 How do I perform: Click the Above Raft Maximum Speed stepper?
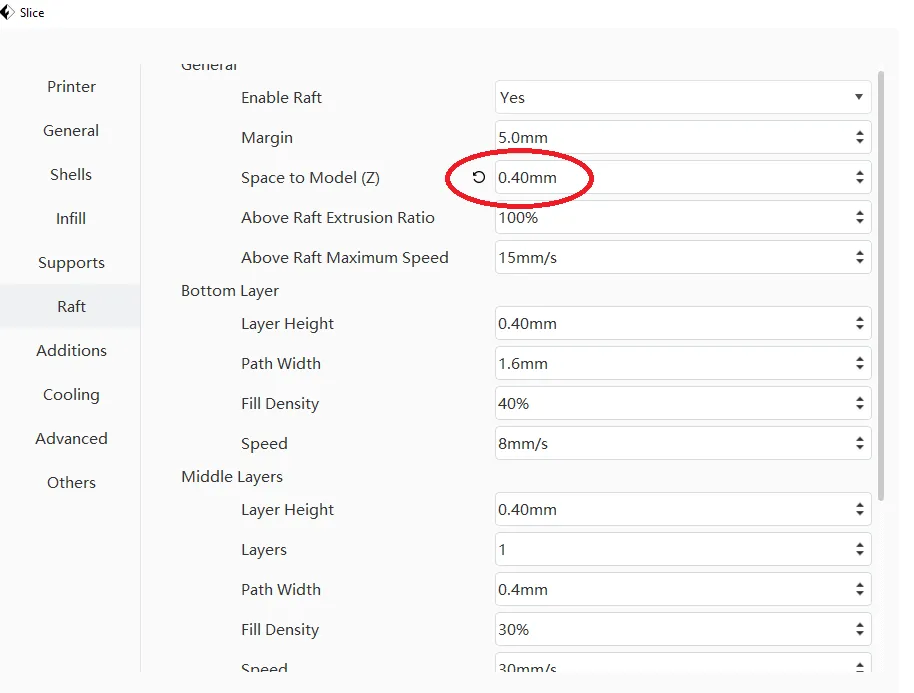(x=860, y=257)
